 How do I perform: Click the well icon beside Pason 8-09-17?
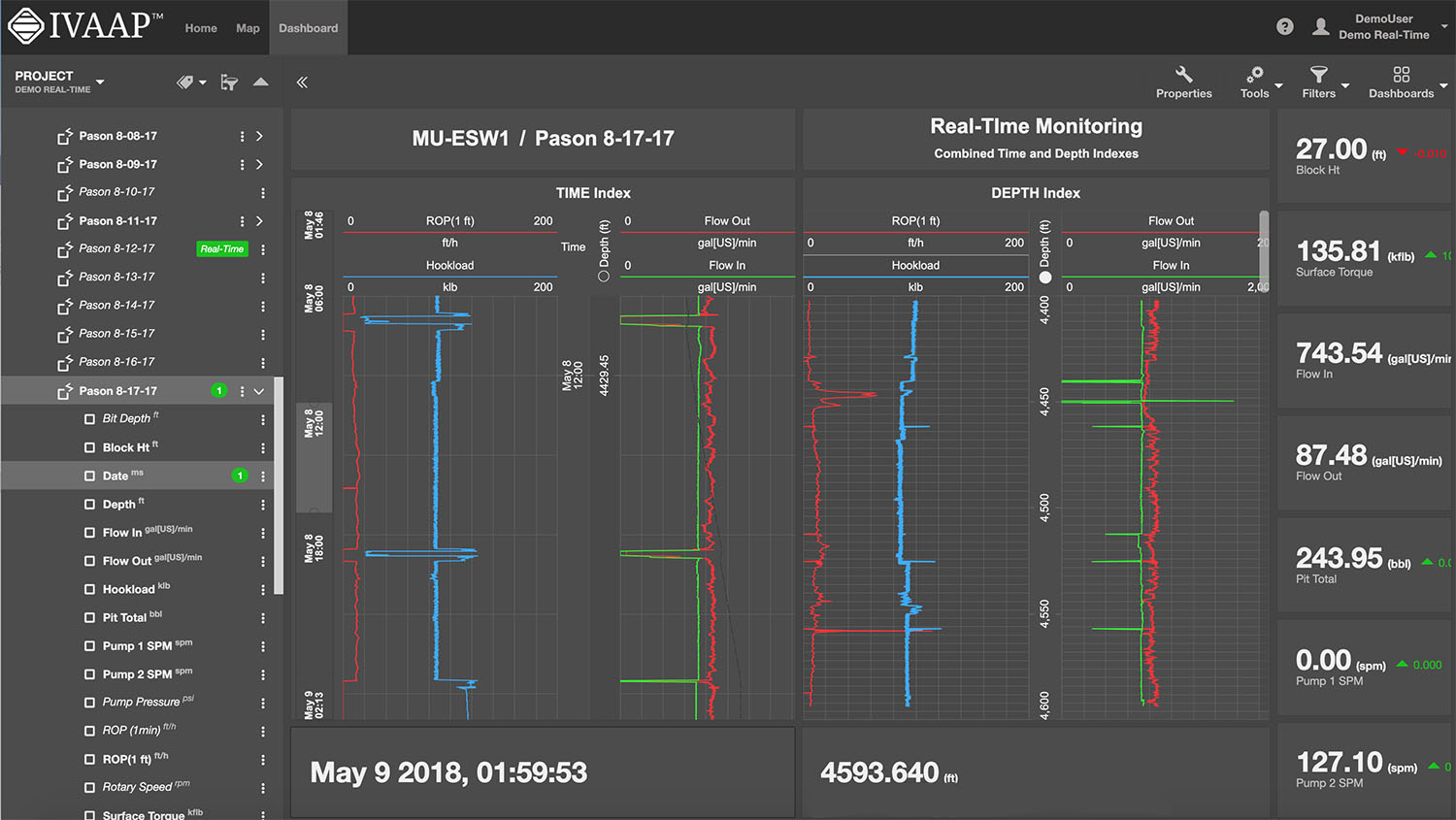(65, 164)
